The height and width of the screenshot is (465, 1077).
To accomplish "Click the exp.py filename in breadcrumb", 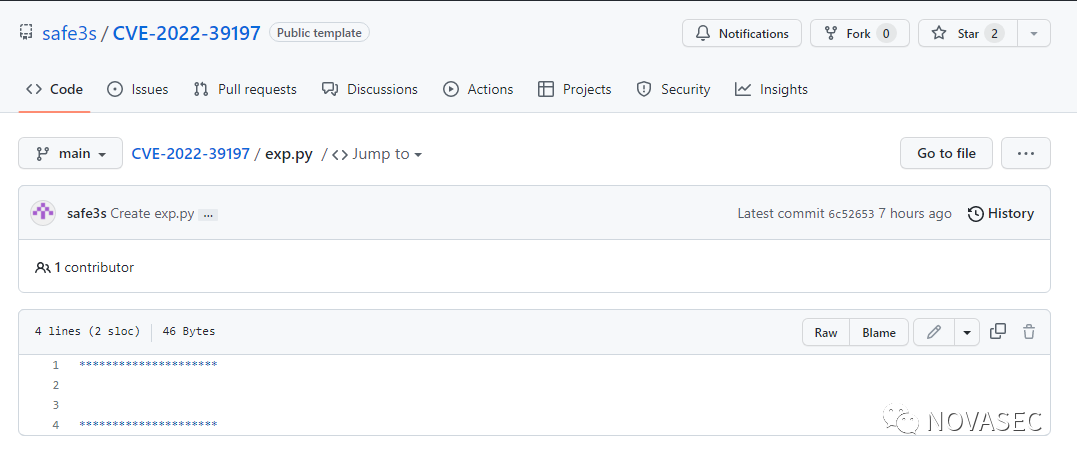I will click(x=288, y=154).
